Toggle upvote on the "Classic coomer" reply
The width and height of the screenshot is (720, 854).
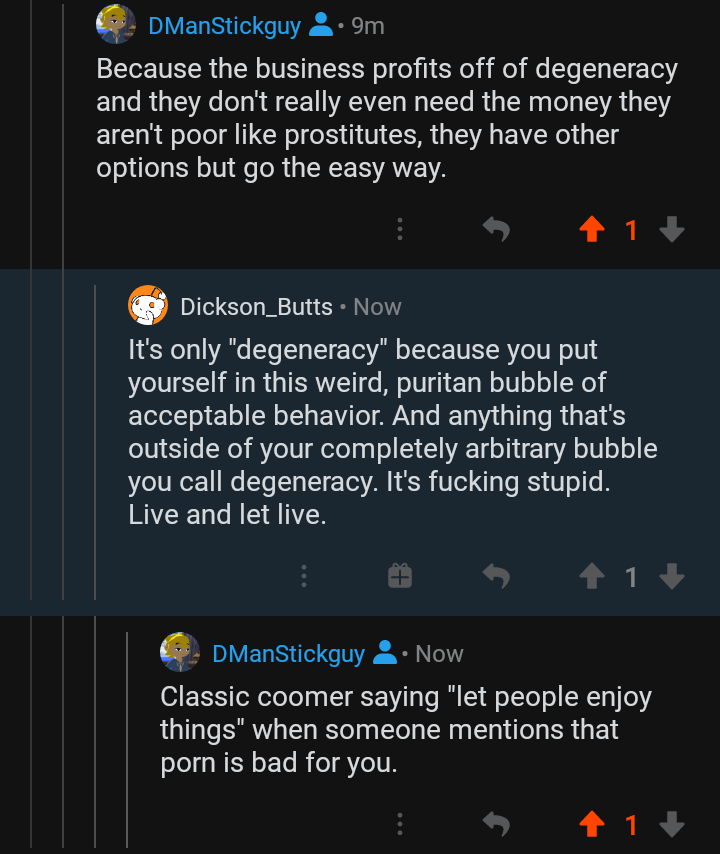(x=592, y=824)
